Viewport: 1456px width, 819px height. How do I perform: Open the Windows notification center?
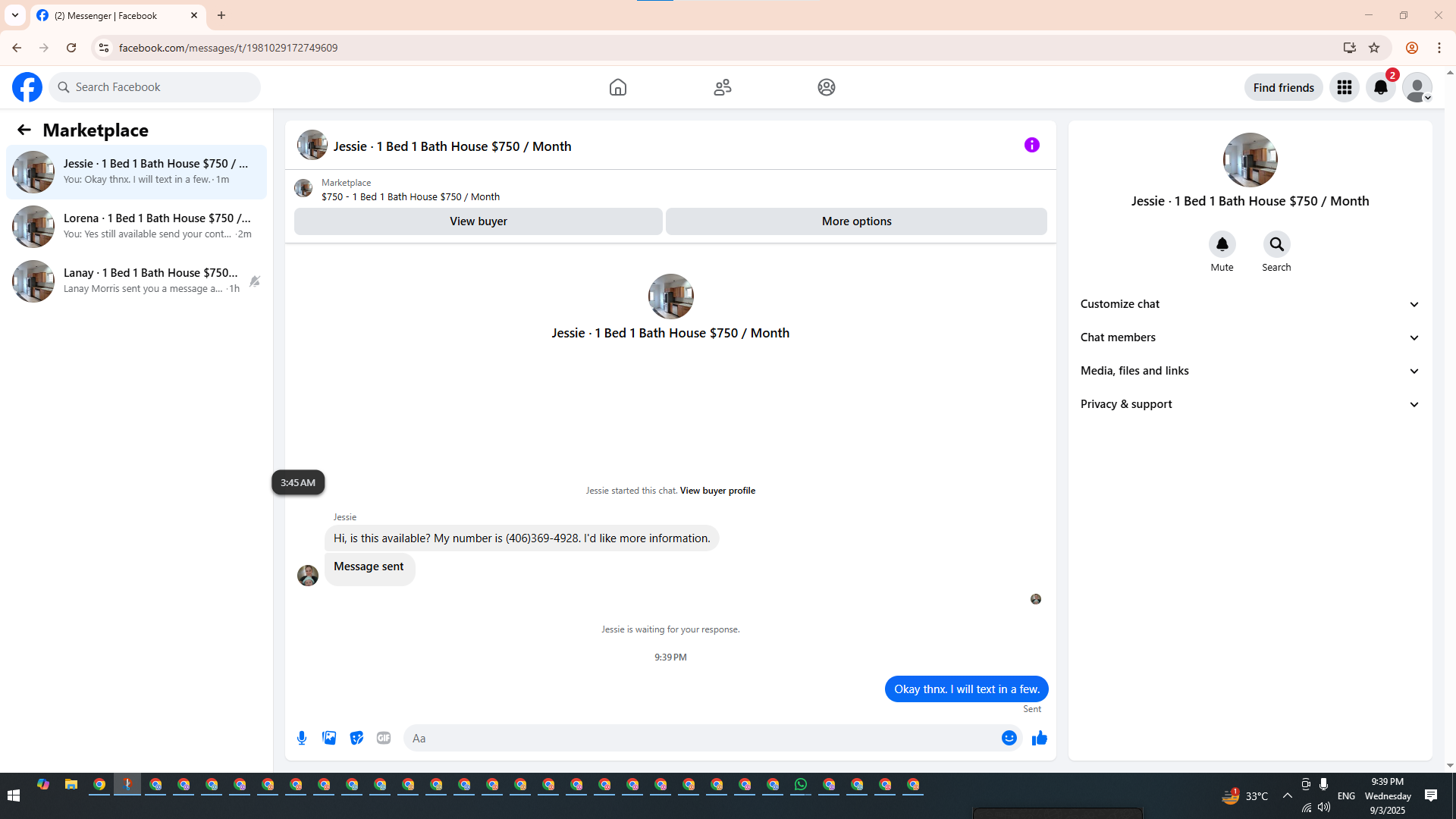[1431, 795]
